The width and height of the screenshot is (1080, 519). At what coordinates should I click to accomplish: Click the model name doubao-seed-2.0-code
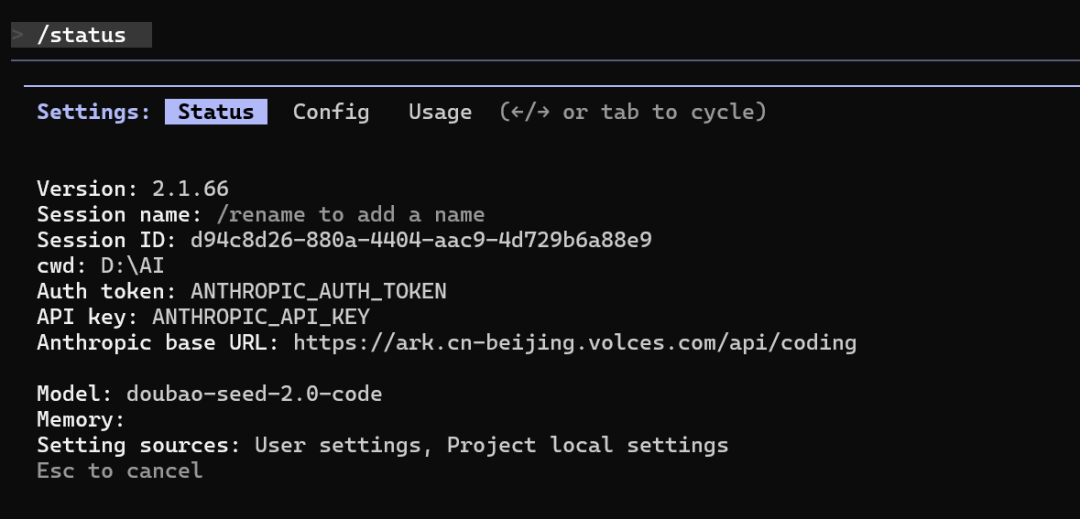coord(254,394)
